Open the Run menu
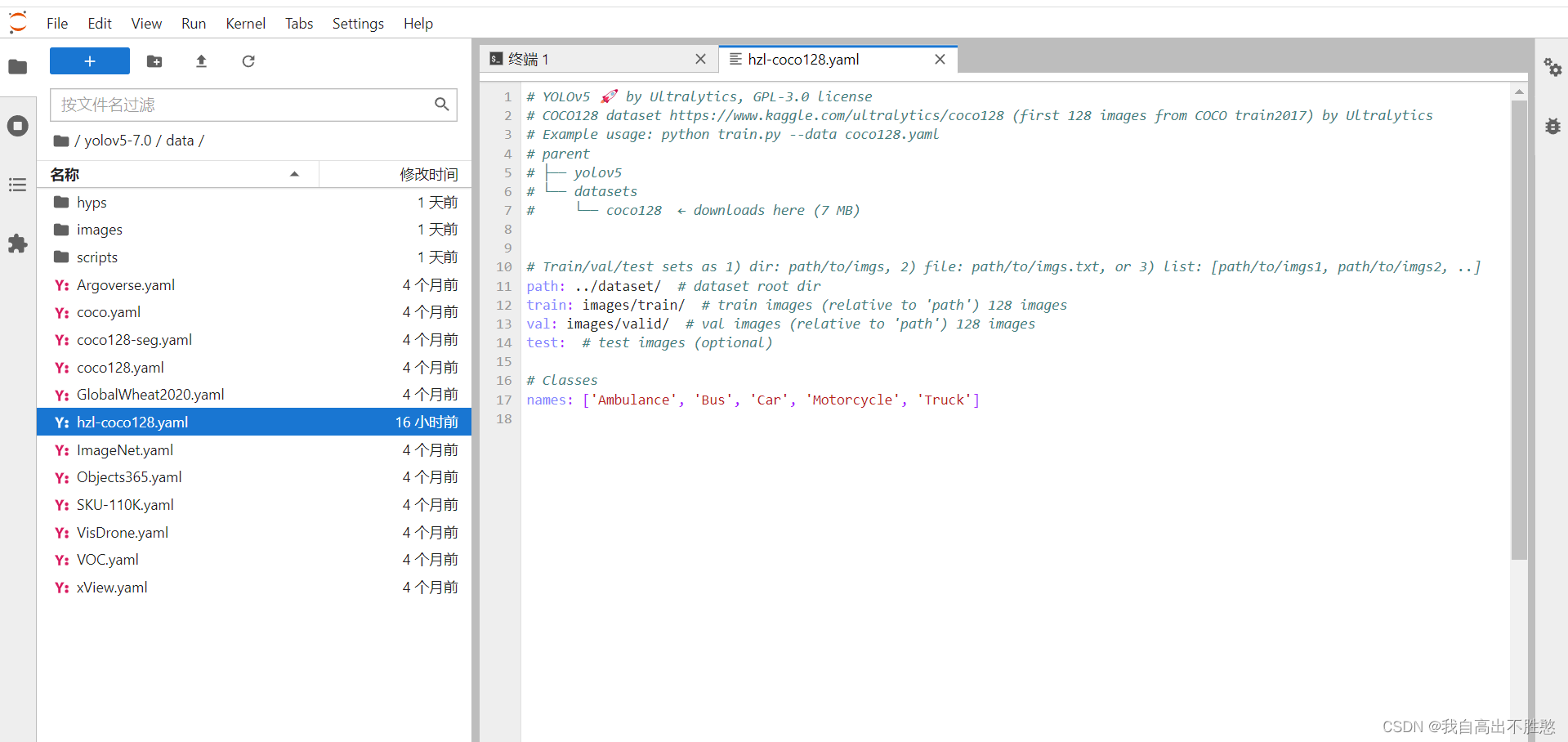The height and width of the screenshot is (742, 1568). click(194, 24)
